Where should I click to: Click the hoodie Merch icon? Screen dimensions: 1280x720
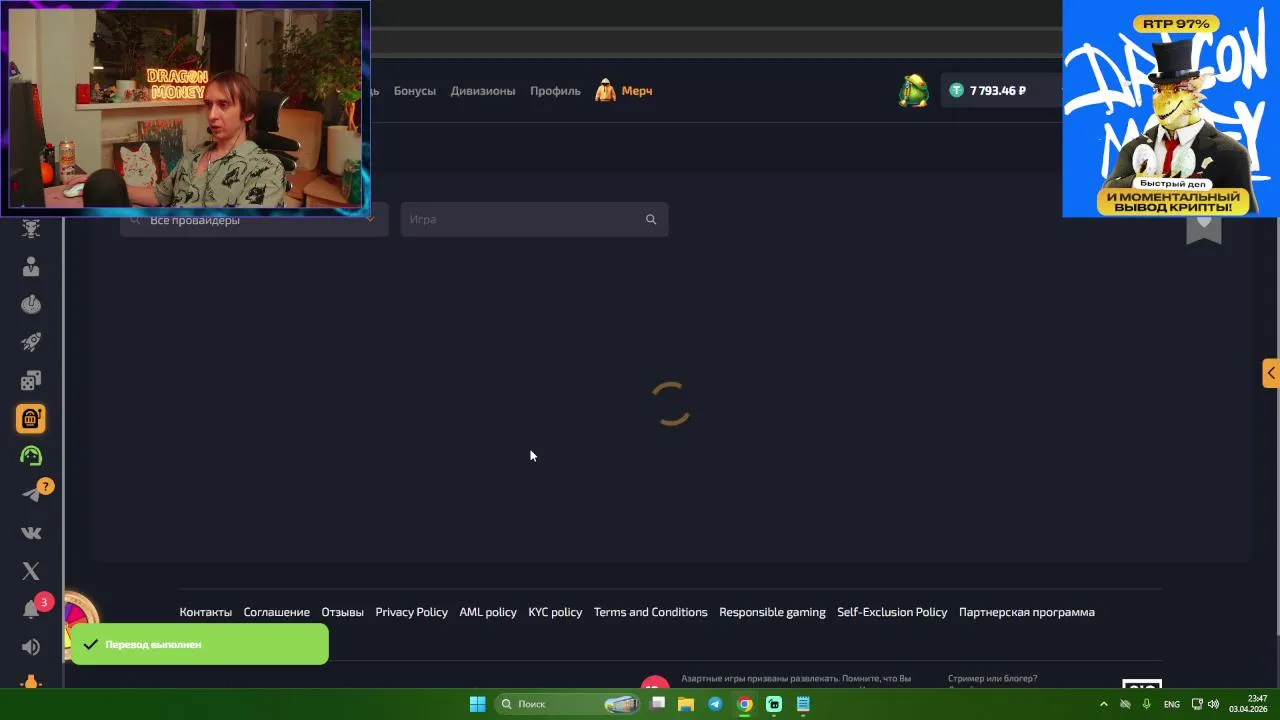tap(605, 91)
